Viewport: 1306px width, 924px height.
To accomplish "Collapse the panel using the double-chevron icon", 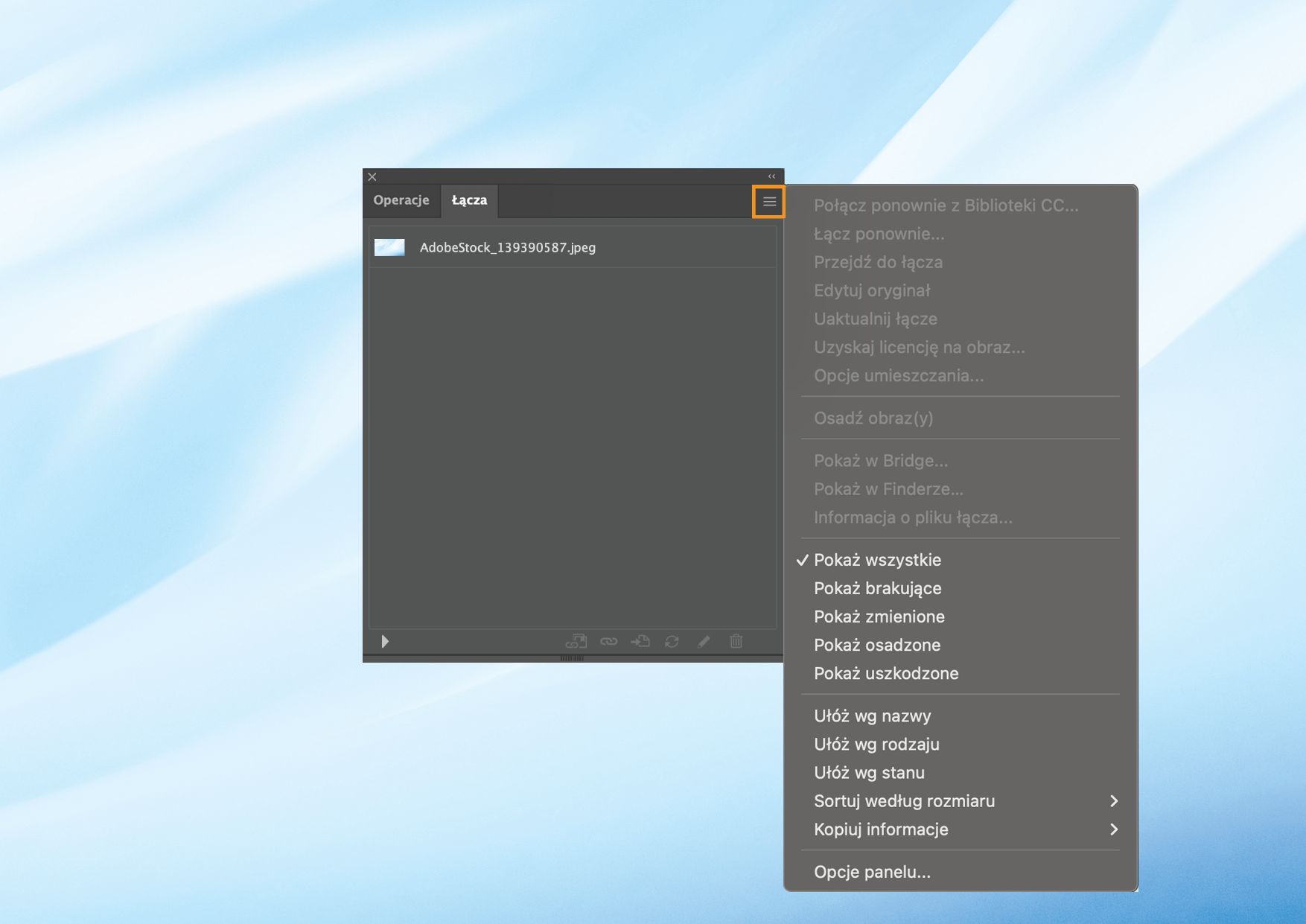I will click(x=771, y=176).
